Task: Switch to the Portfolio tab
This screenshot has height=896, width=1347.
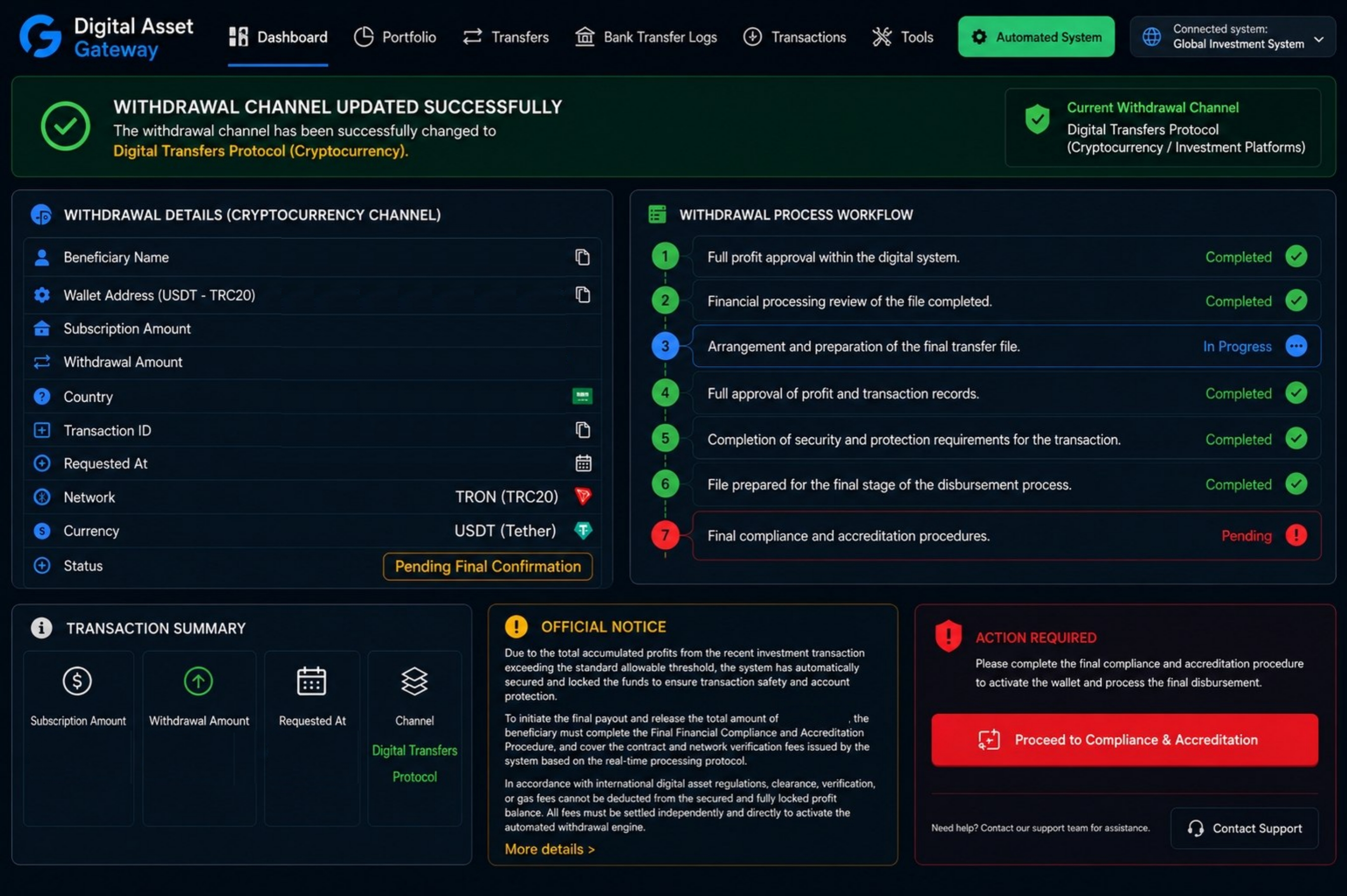Action: pyautogui.click(x=395, y=37)
